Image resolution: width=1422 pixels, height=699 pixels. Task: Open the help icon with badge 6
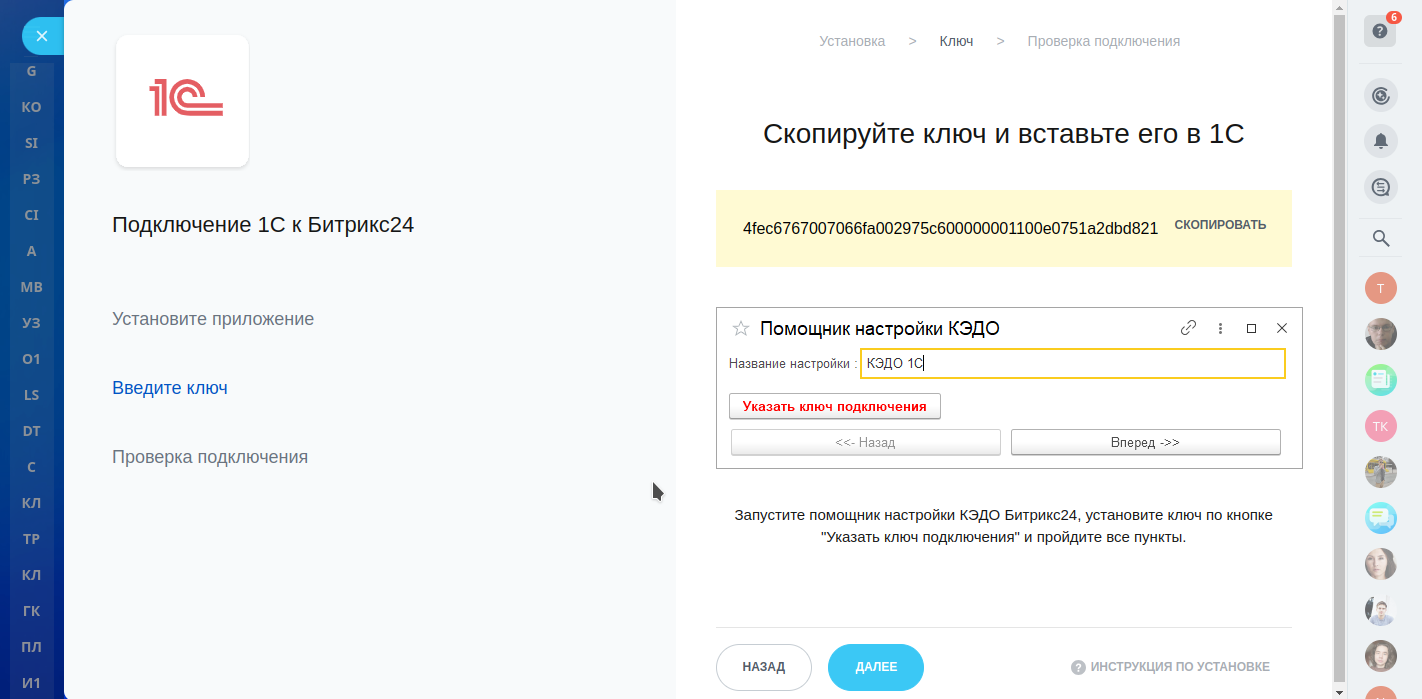click(x=1380, y=30)
